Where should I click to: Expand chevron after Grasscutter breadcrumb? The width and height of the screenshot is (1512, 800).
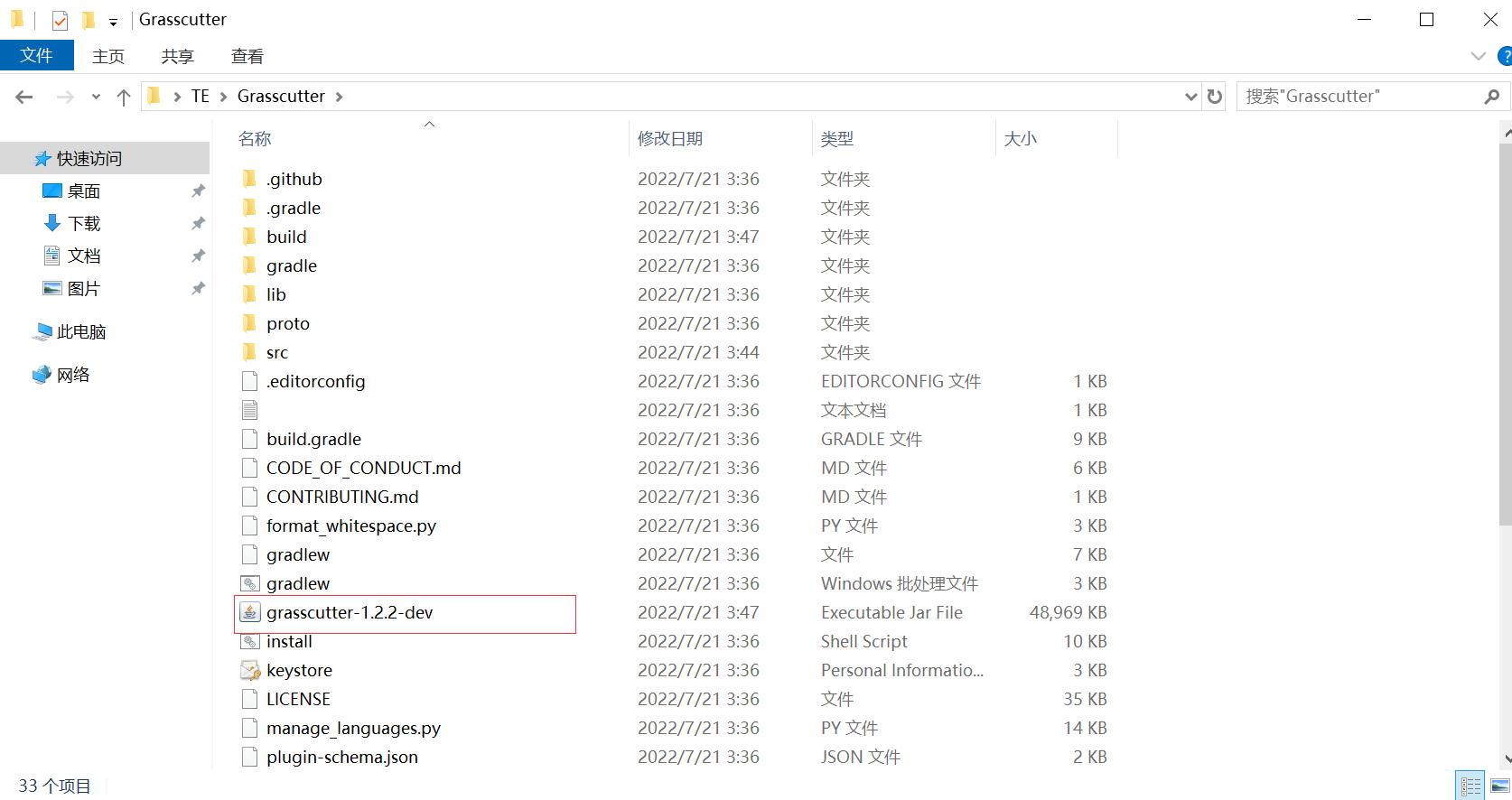click(x=340, y=97)
